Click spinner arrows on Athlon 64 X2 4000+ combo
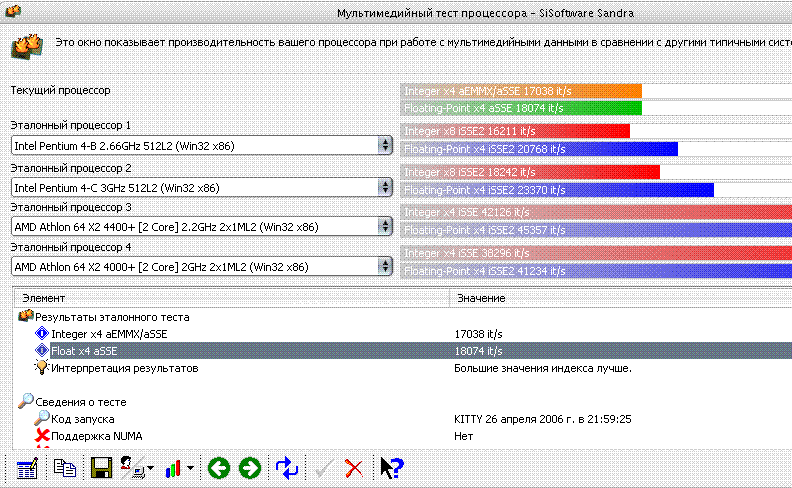792x488 pixels. pos(385,266)
